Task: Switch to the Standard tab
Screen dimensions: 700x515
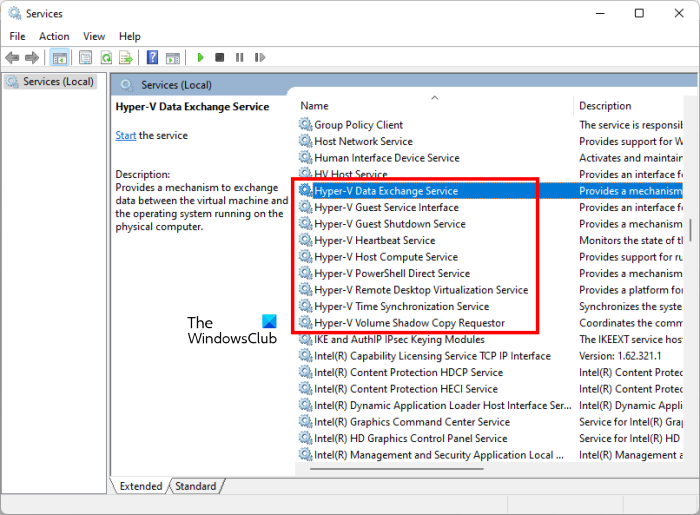Action: [x=196, y=486]
